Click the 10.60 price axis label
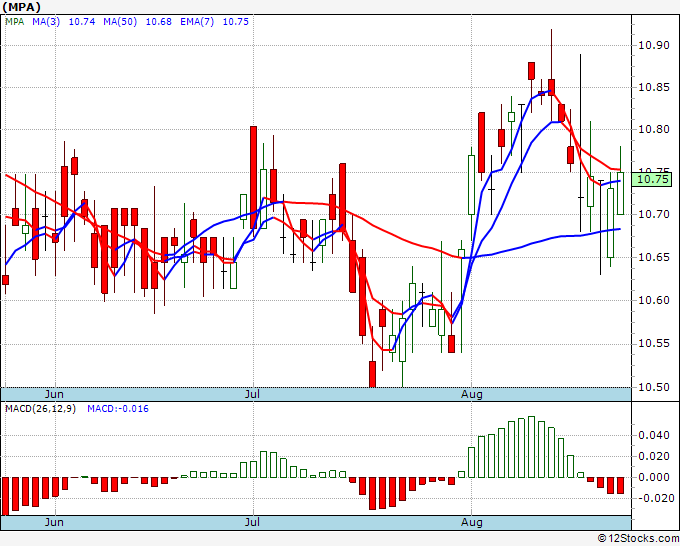This screenshot has height=546, width=680. tap(654, 300)
